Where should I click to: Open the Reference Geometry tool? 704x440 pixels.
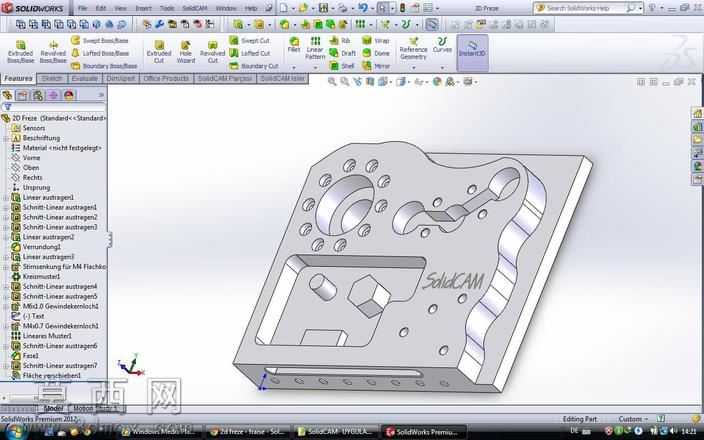[x=414, y=48]
